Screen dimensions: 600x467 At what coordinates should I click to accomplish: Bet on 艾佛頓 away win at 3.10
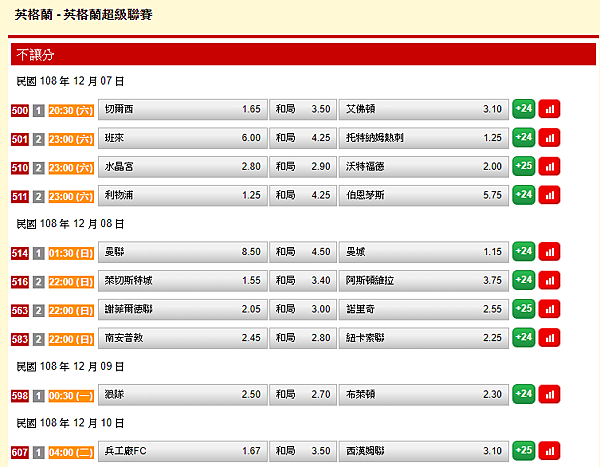pyautogui.click(x=424, y=109)
